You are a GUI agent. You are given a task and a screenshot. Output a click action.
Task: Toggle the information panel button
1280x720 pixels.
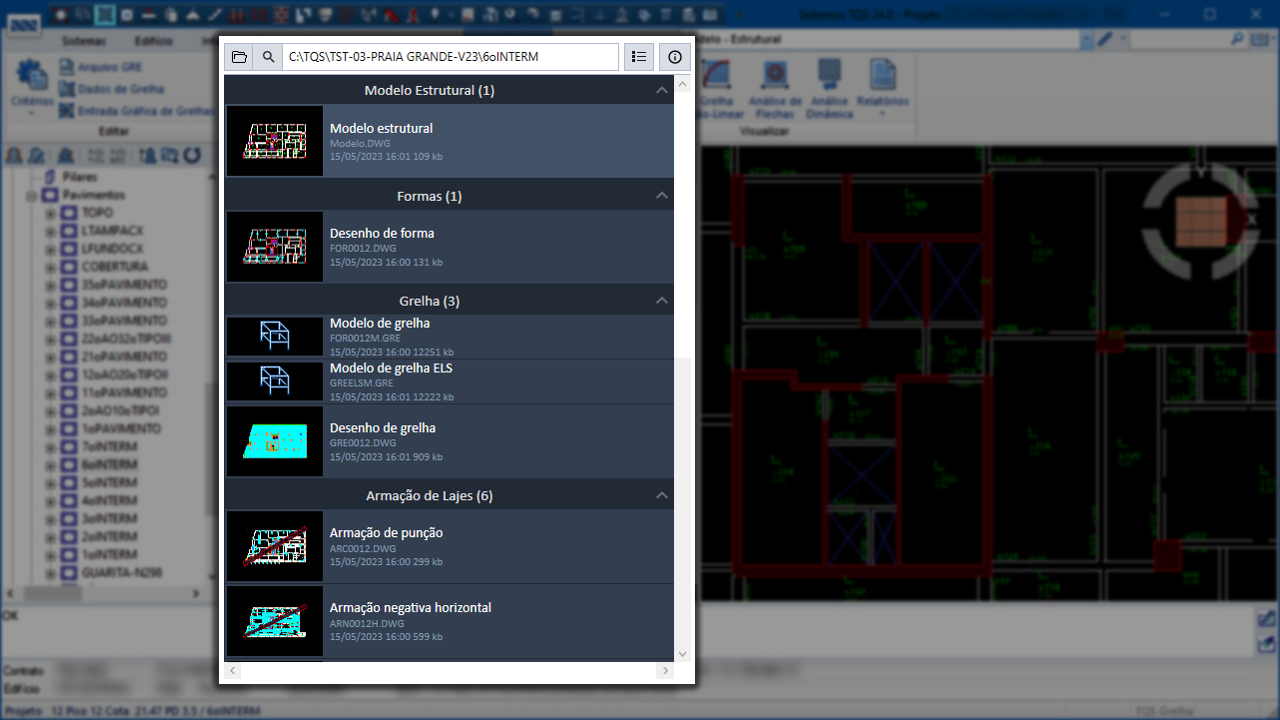coord(675,57)
